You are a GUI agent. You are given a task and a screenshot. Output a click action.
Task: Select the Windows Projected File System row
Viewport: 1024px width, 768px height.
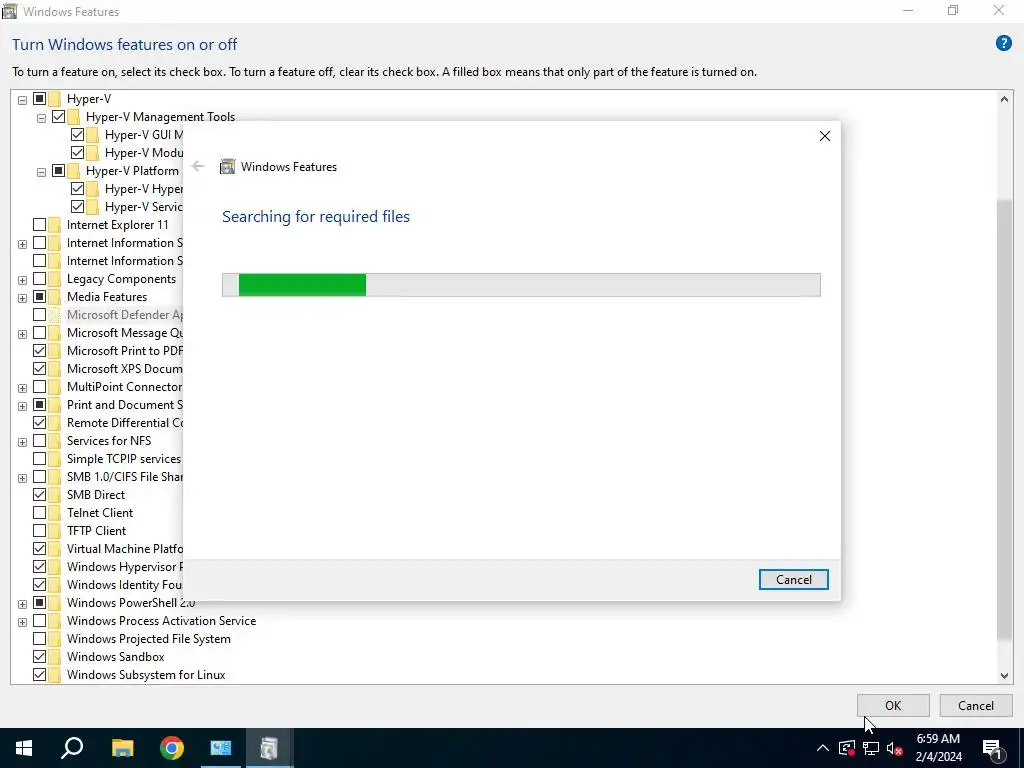148,639
